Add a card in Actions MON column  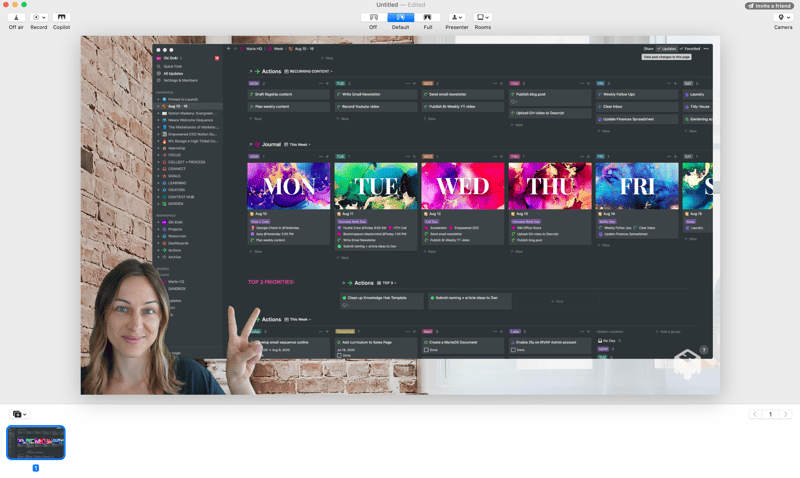pos(327,83)
